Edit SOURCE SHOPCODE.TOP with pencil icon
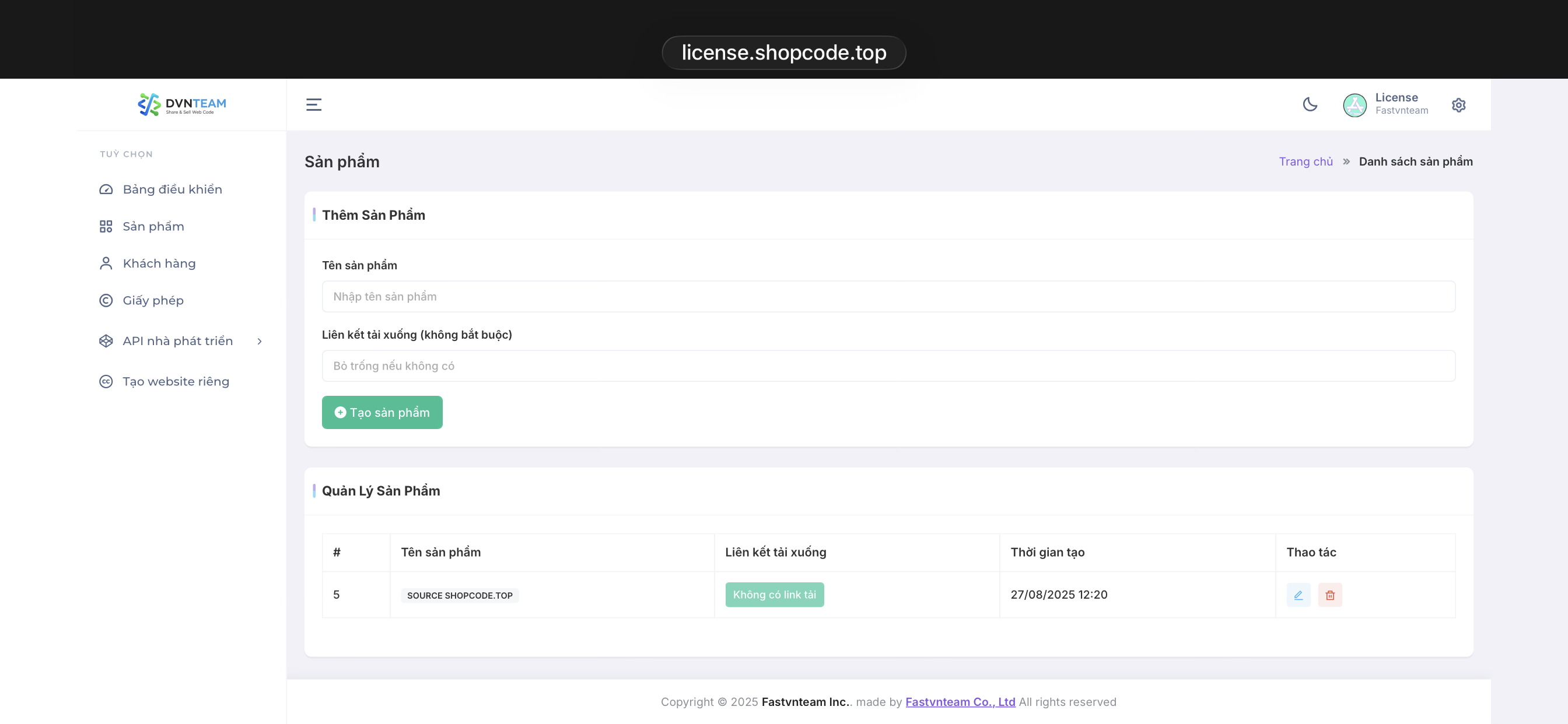 coord(1298,595)
